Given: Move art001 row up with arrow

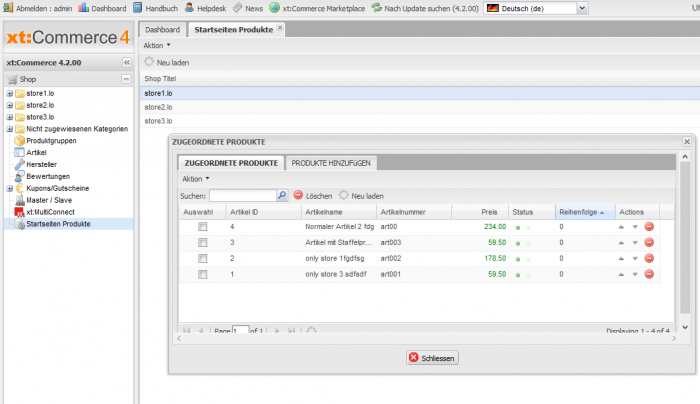Looking at the screenshot, I should coord(621,274).
